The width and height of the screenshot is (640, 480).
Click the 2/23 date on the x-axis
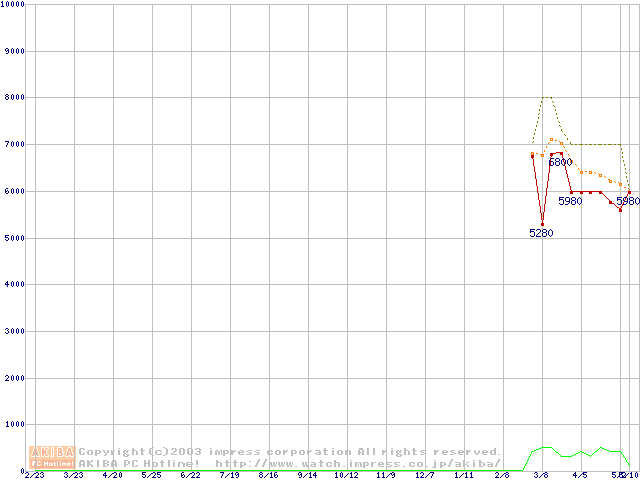click(x=34, y=475)
